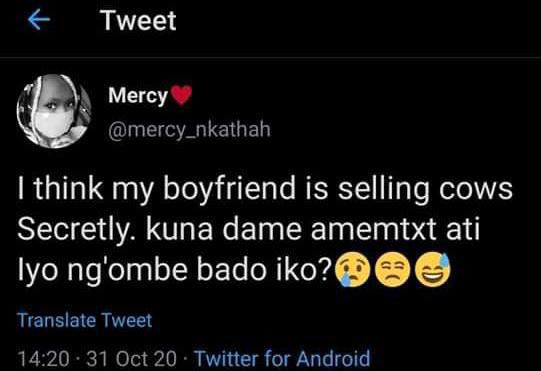Open the Twitter for Android source link
The width and height of the screenshot is (541, 371).
point(282,358)
